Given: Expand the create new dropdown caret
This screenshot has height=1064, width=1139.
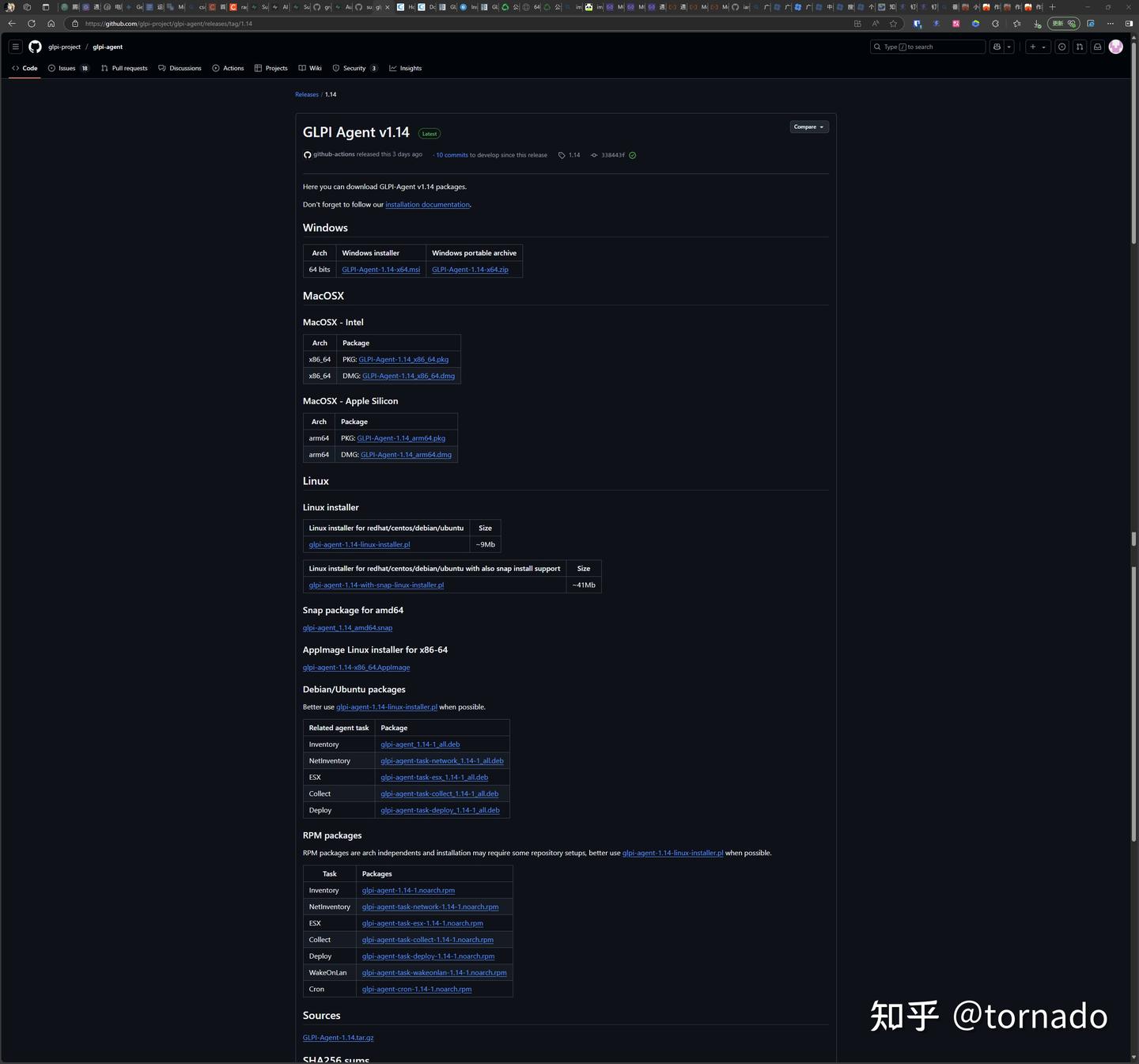Looking at the screenshot, I should pyautogui.click(x=1043, y=47).
